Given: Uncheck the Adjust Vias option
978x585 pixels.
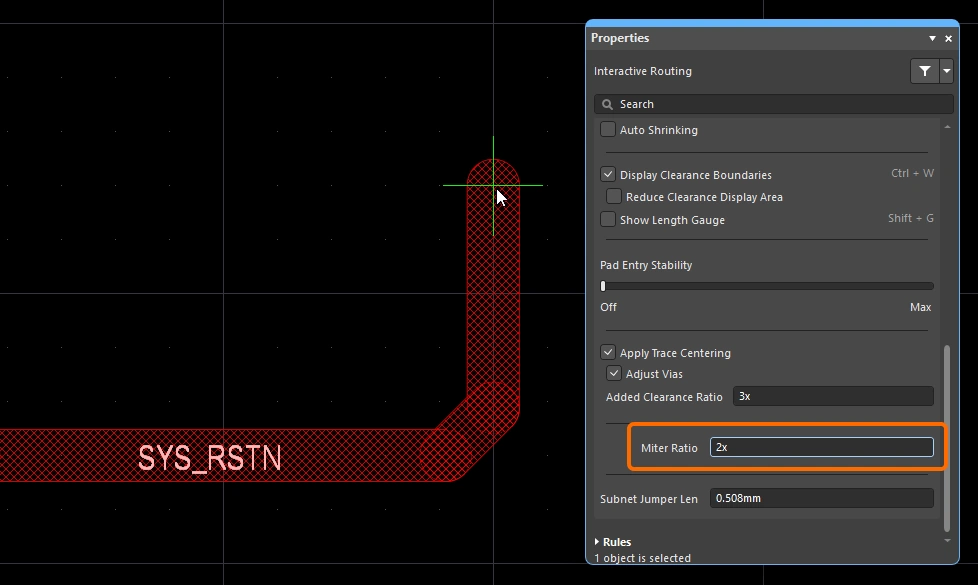Looking at the screenshot, I should [x=614, y=374].
